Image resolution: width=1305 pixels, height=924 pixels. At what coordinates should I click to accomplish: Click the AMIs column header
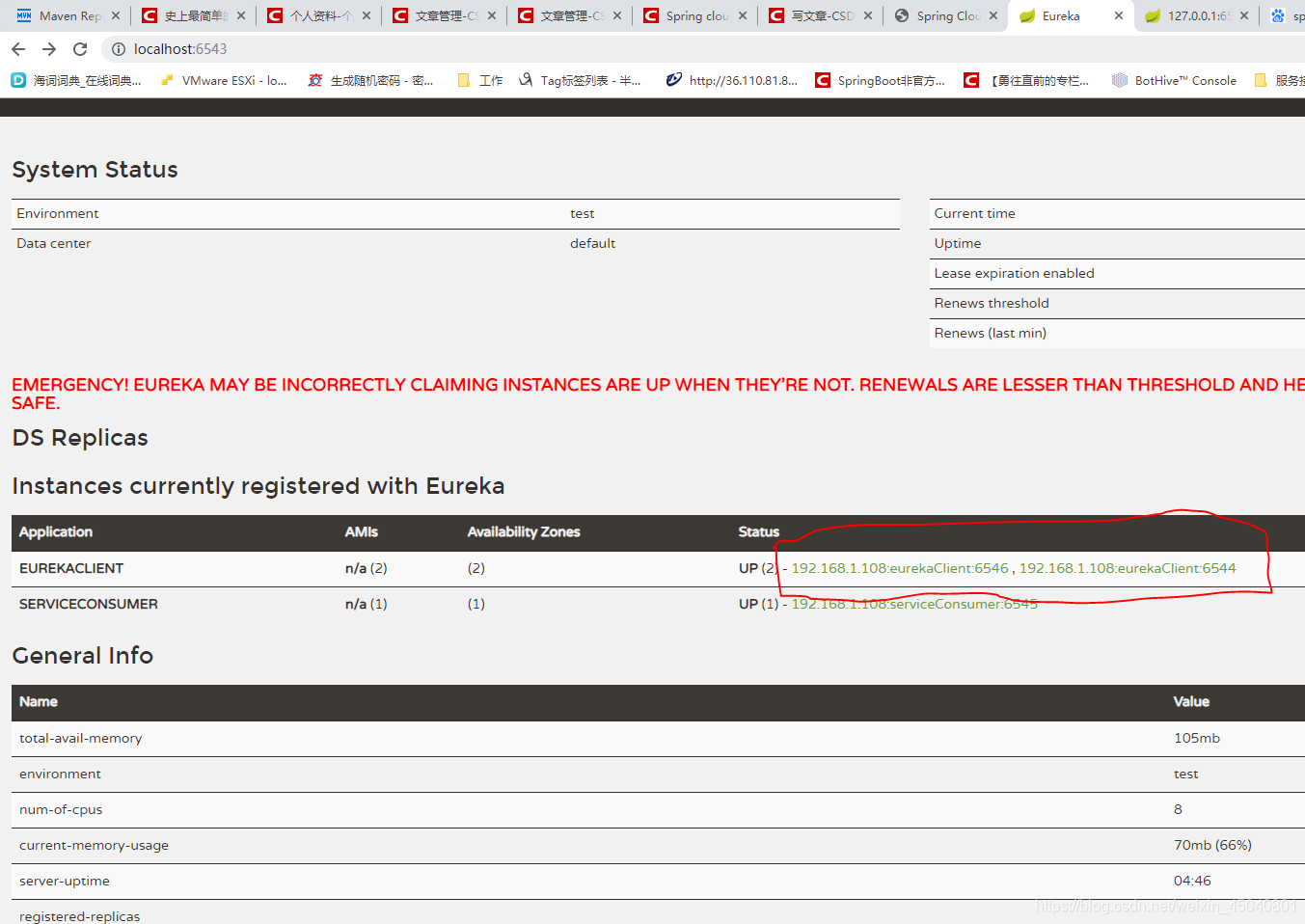coord(362,531)
